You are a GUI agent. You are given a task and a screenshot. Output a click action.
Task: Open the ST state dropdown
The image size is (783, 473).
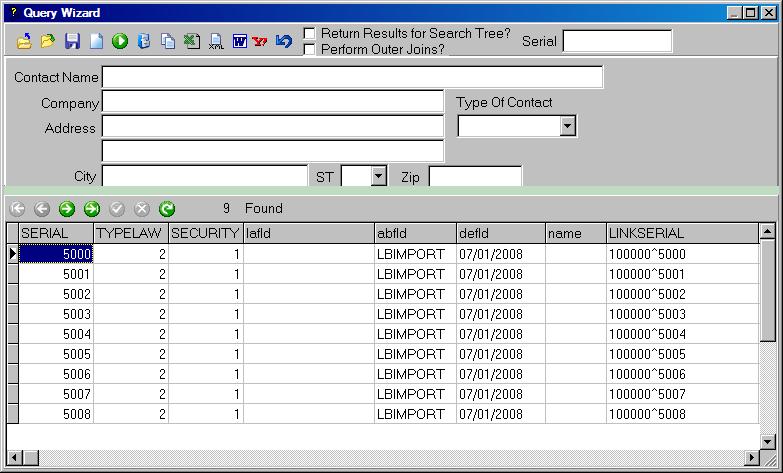(379, 176)
